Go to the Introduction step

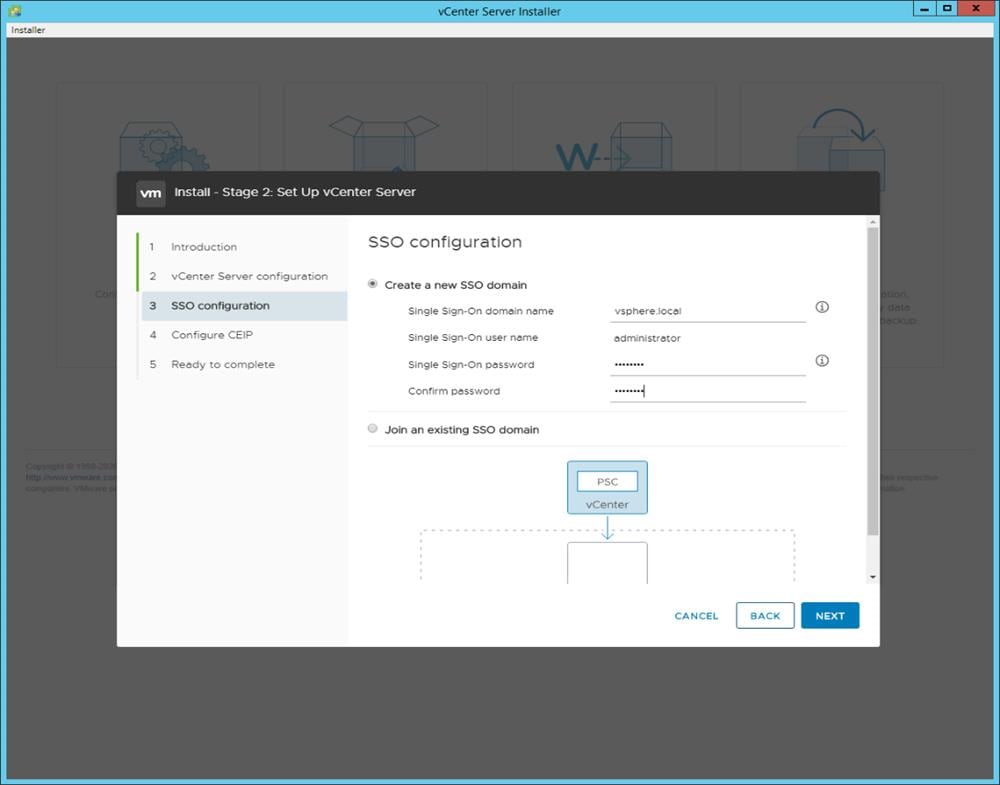204,247
